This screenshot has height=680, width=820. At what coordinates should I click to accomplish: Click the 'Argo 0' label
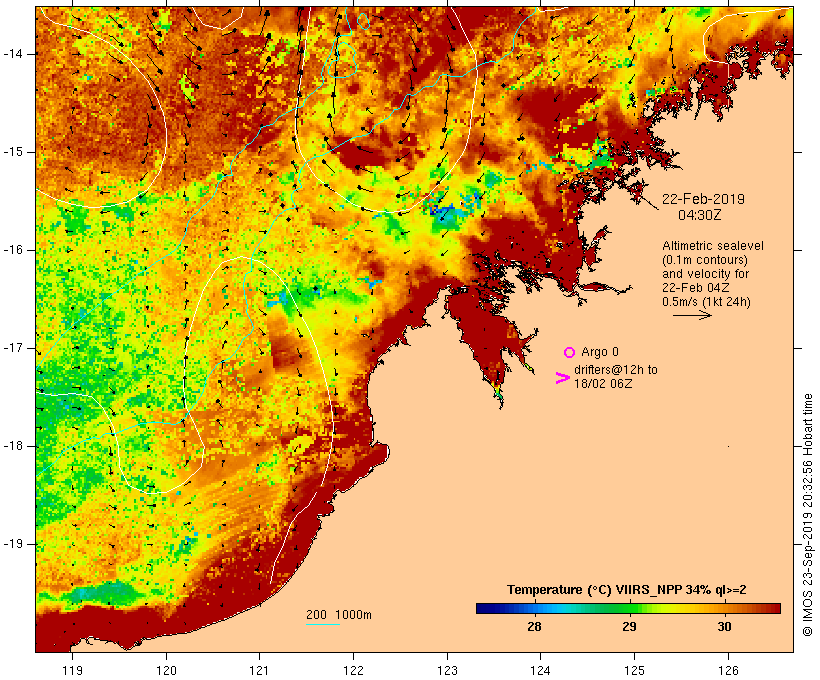pos(600,352)
